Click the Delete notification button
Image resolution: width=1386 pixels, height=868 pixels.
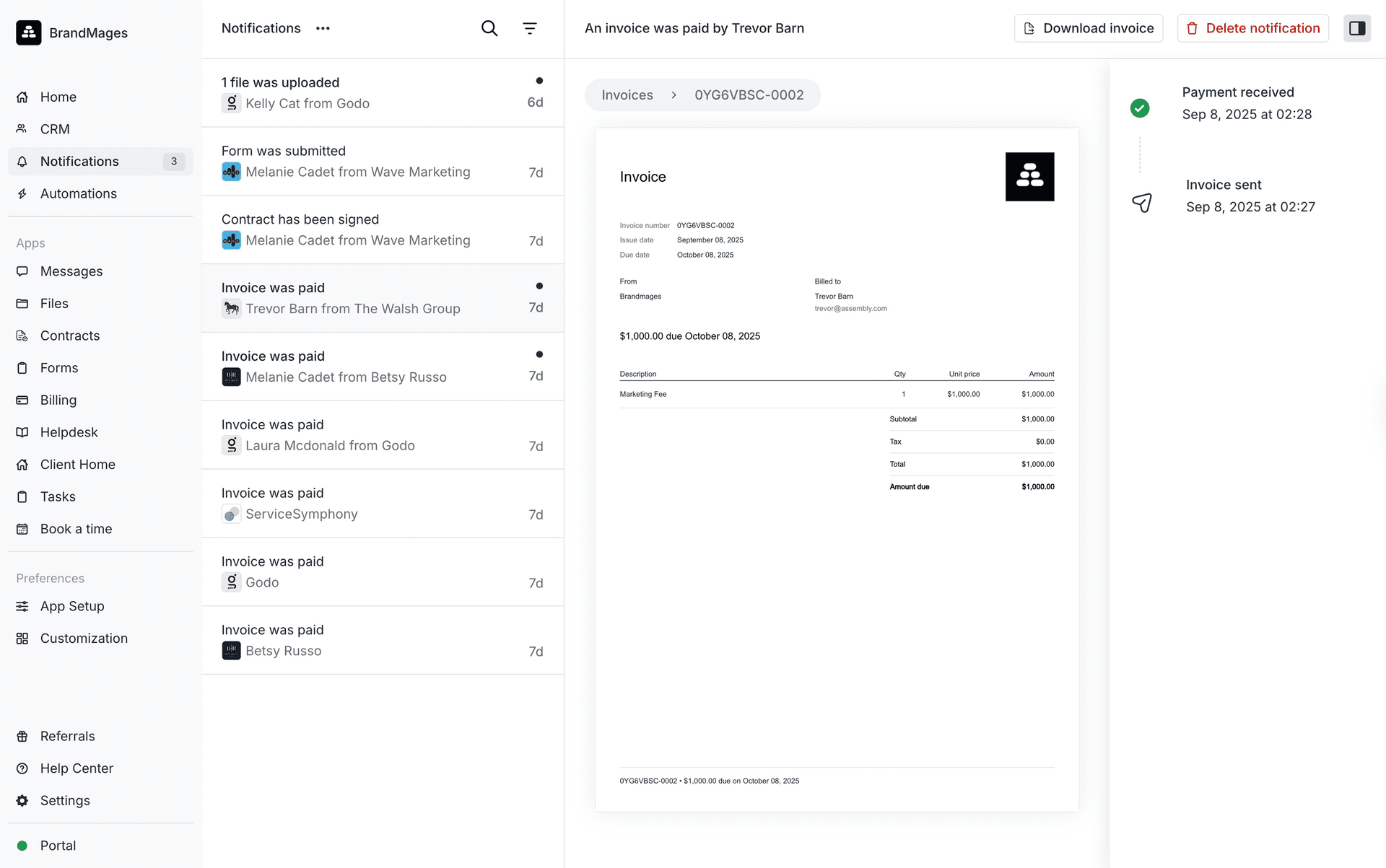1252,28
